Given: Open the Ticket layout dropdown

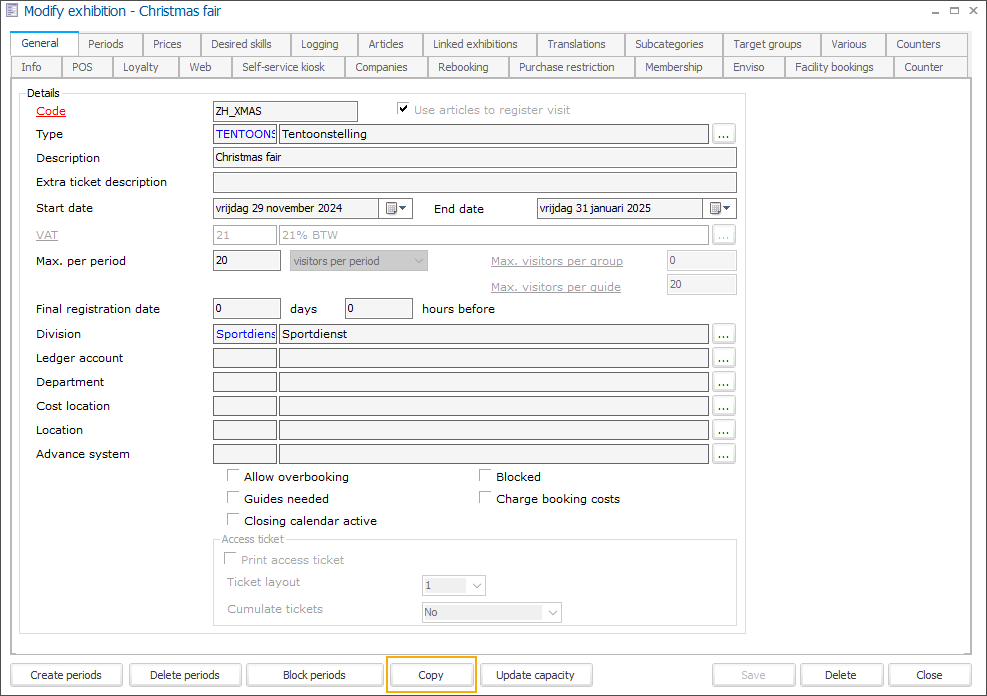Looking at the screenshot, I should coord(476,585).
